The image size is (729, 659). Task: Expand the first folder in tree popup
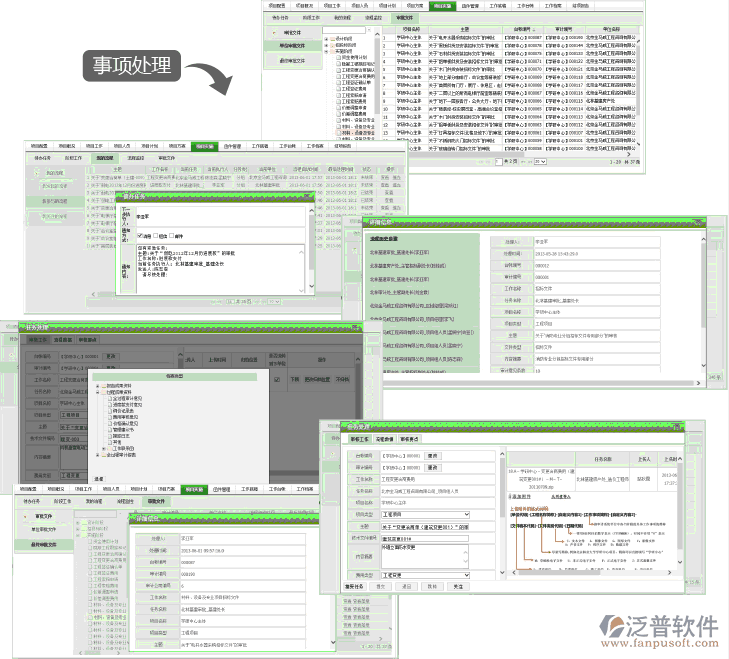pyautogui.click(x=97, y=386)
